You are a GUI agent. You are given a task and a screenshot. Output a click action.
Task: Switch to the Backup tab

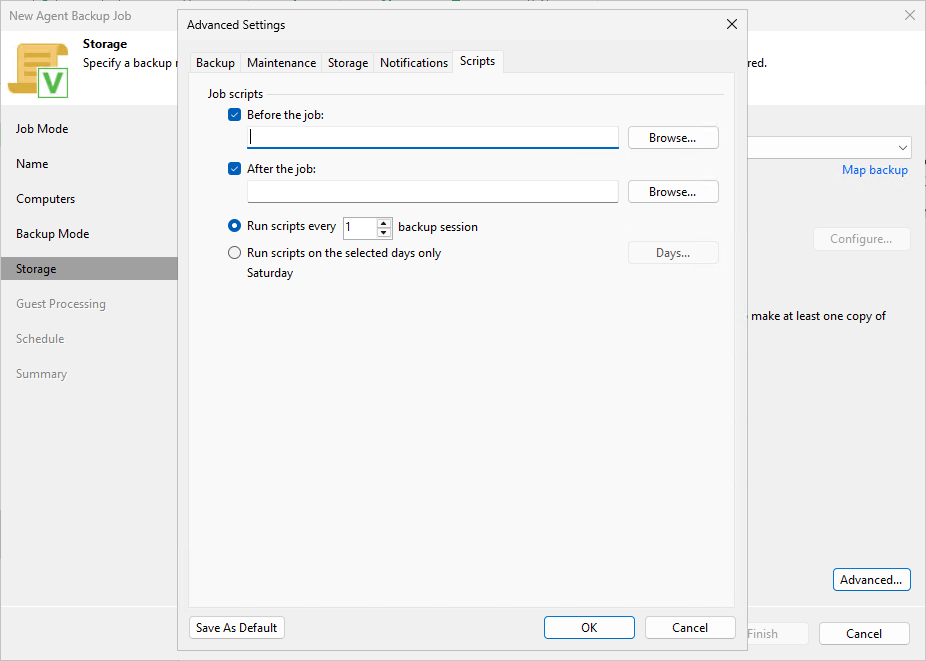coord(215,63)
